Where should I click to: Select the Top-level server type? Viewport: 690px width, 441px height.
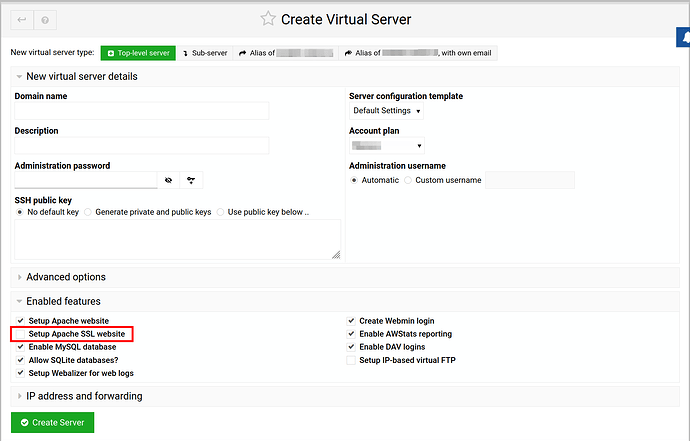[x=139, y=53]
